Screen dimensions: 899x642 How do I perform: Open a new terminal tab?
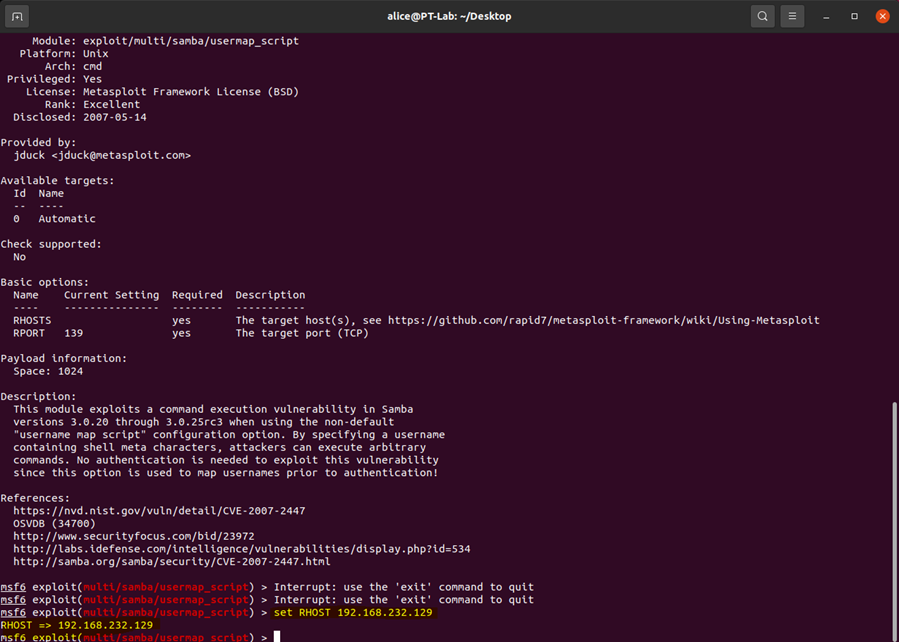(17, 16)
